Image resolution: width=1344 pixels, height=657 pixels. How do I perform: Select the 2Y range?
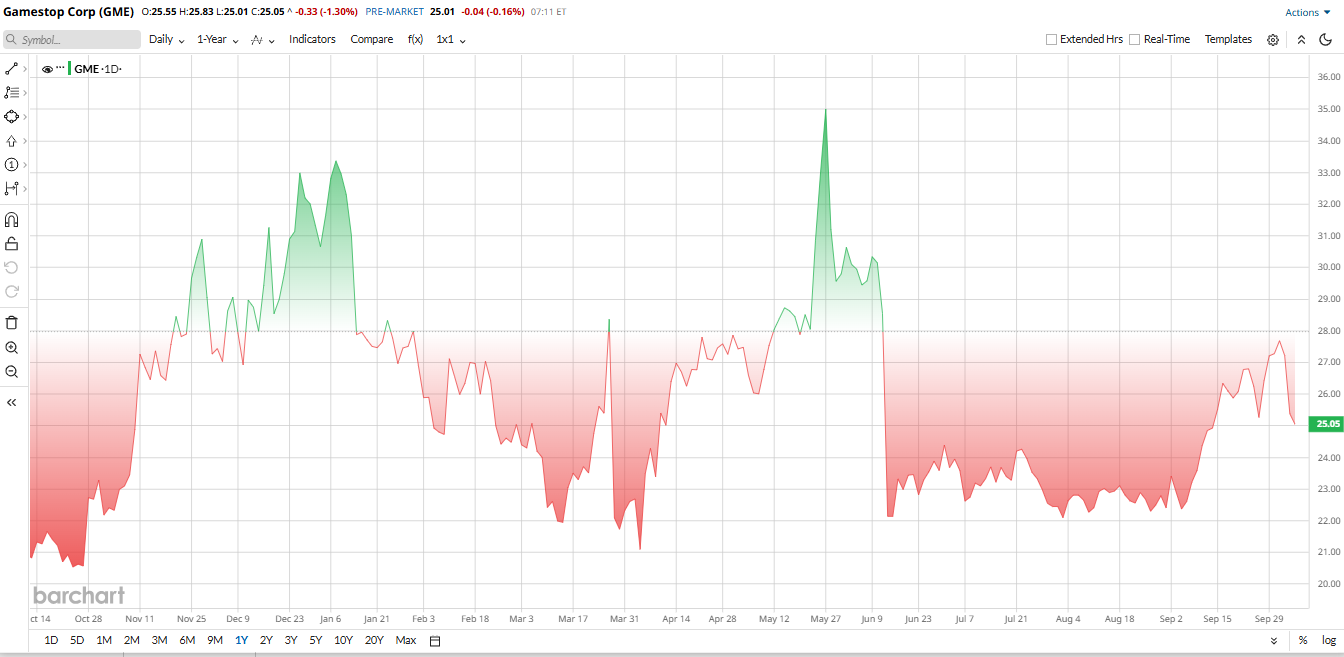[266, 640]
